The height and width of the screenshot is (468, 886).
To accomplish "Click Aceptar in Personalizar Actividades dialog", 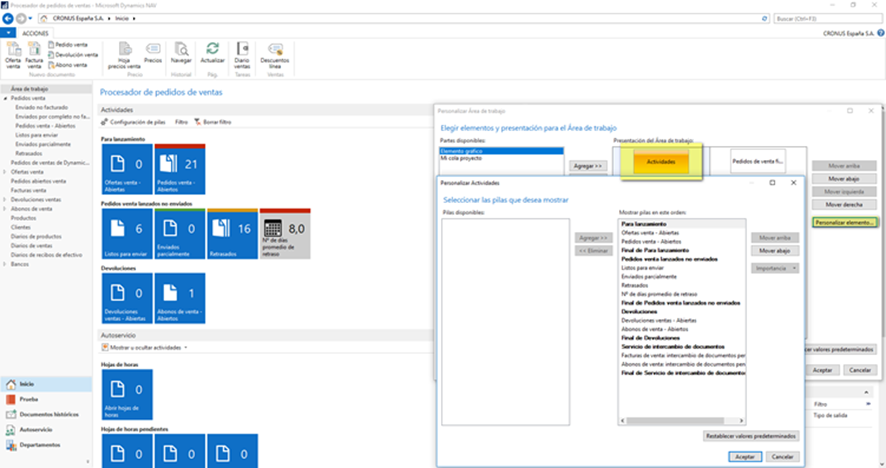I will [745, 457].
